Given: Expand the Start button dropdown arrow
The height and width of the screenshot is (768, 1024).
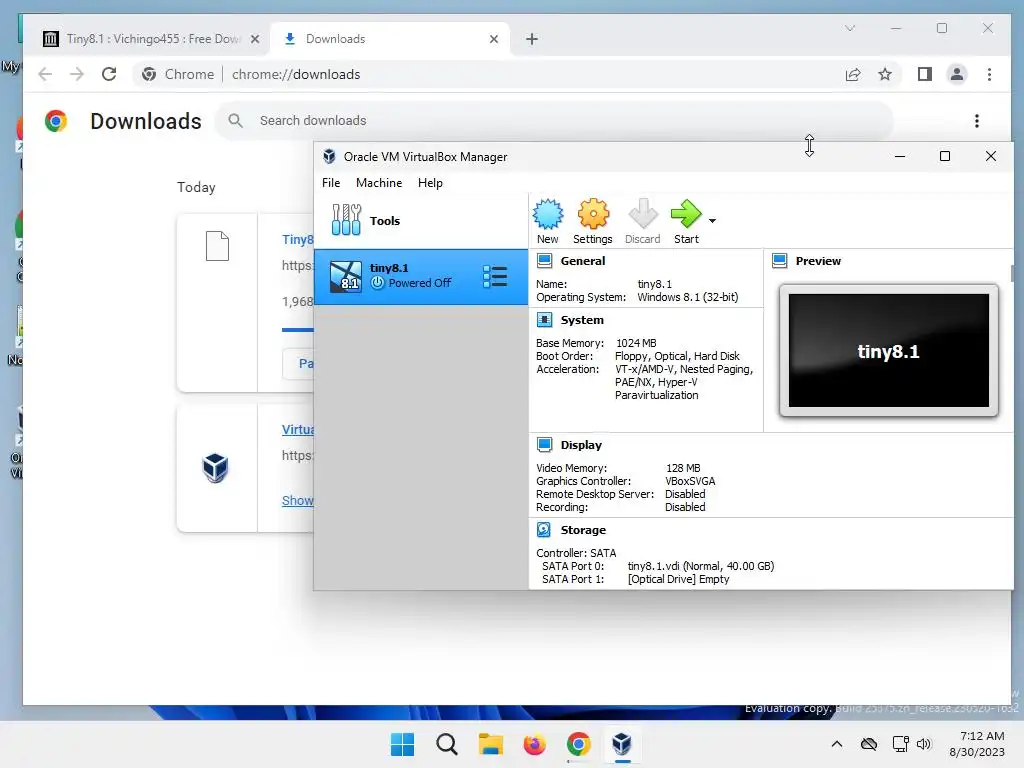Looking at the screenshot, I should coord(712,221).
